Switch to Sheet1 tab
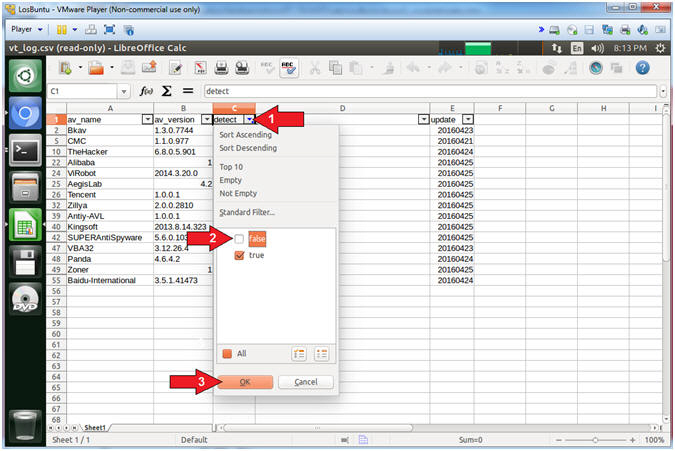Image resolution: width=675 pixels, height=451 pixels. (95, 427)
